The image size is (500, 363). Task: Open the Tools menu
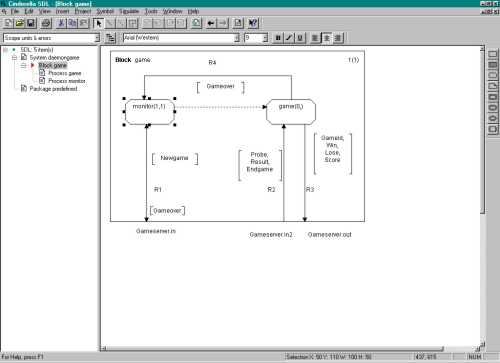[x=151, y=11]
